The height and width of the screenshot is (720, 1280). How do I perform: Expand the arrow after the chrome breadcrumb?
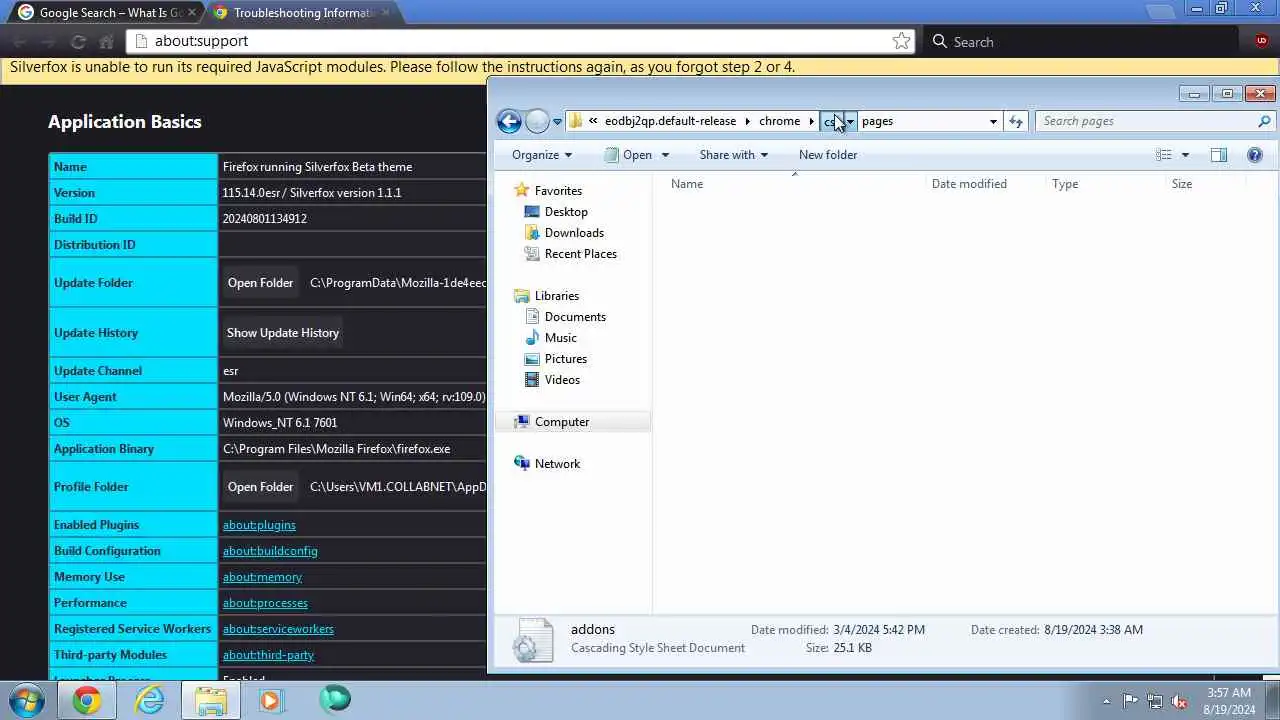click(811, 121)
